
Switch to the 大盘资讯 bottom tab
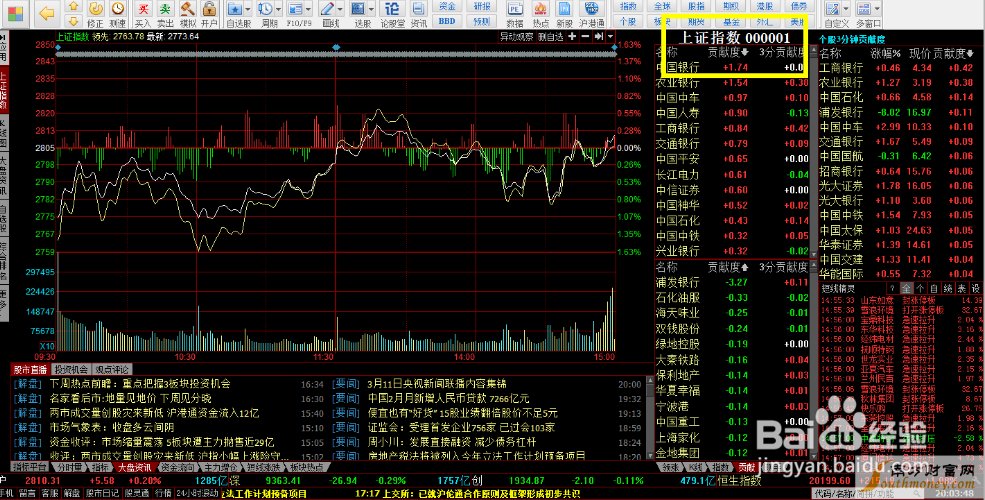(134, 467)
